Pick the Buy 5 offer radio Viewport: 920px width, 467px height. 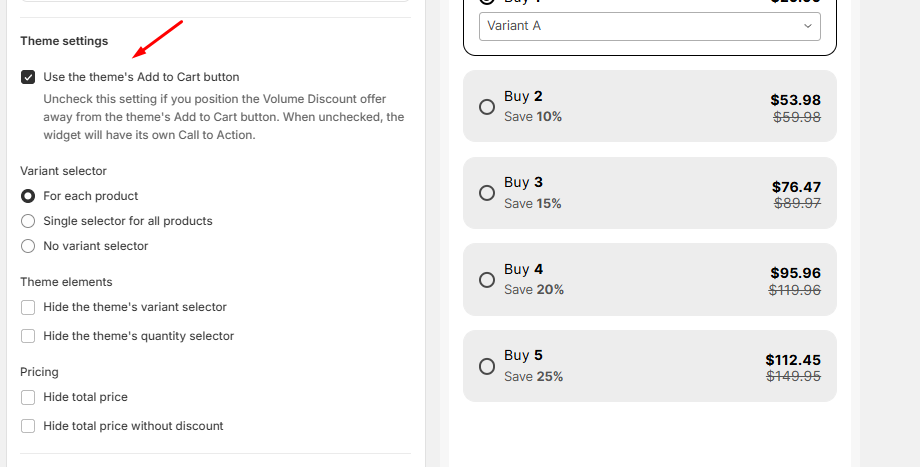[487, 366]
